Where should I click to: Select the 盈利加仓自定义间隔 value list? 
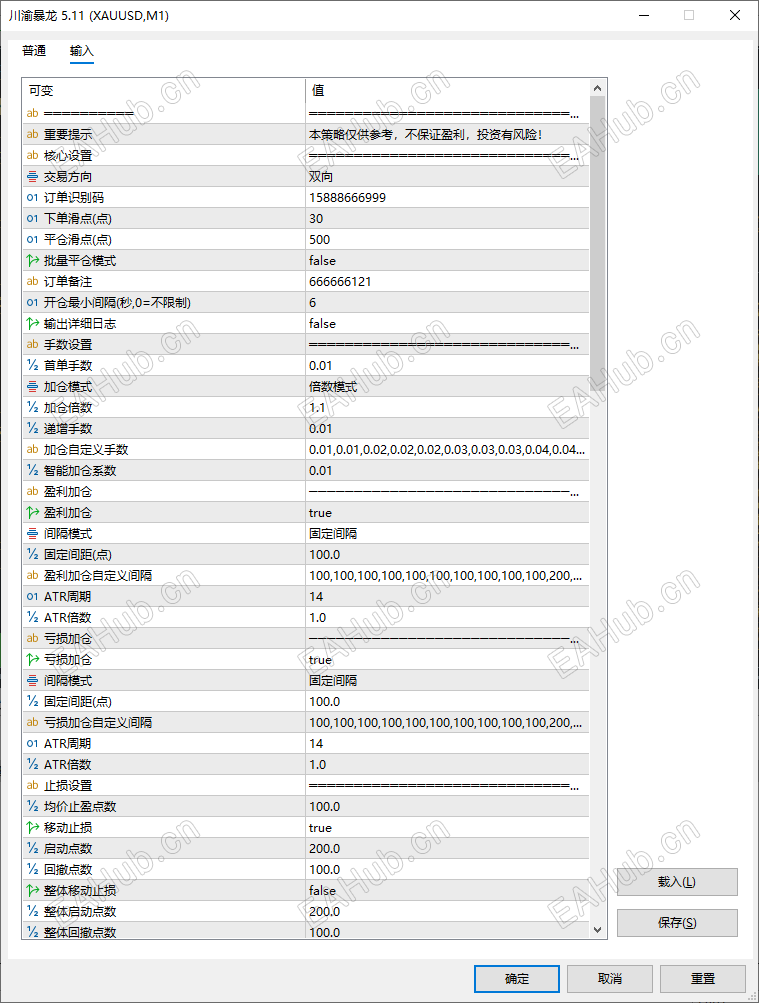pos(445,576)
